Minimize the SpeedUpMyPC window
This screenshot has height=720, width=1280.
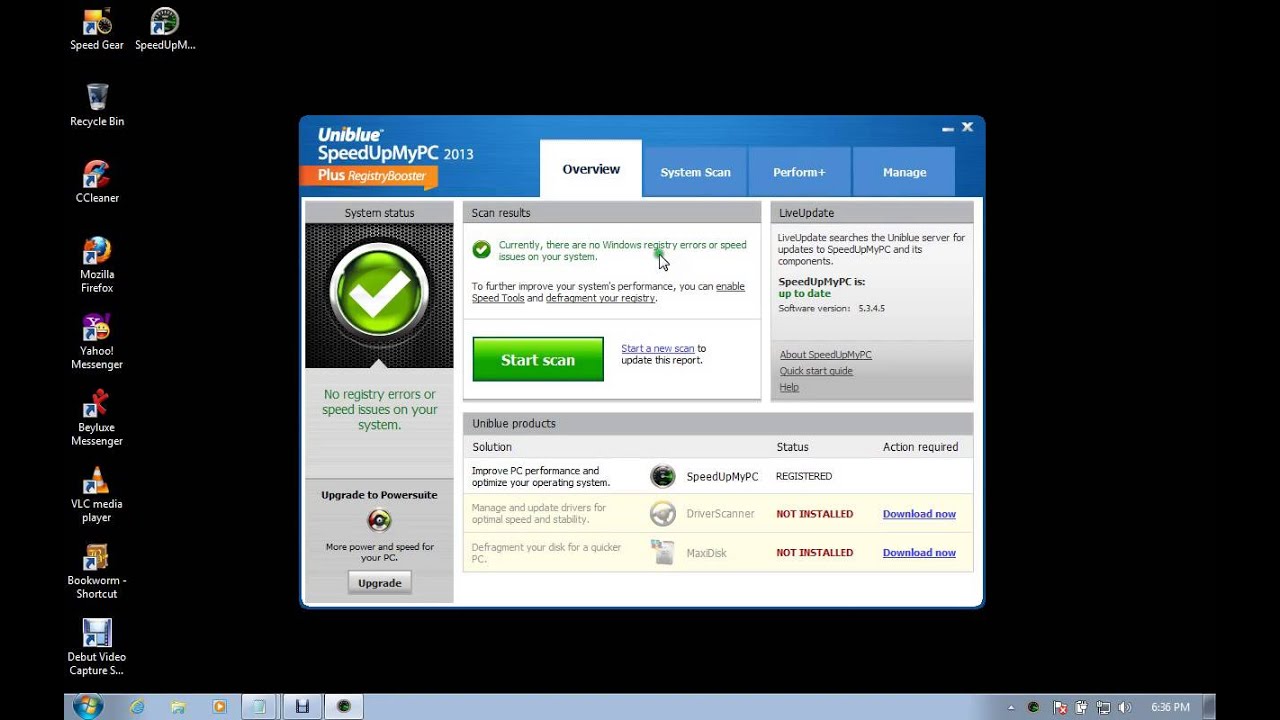click(x=947, y=128)
